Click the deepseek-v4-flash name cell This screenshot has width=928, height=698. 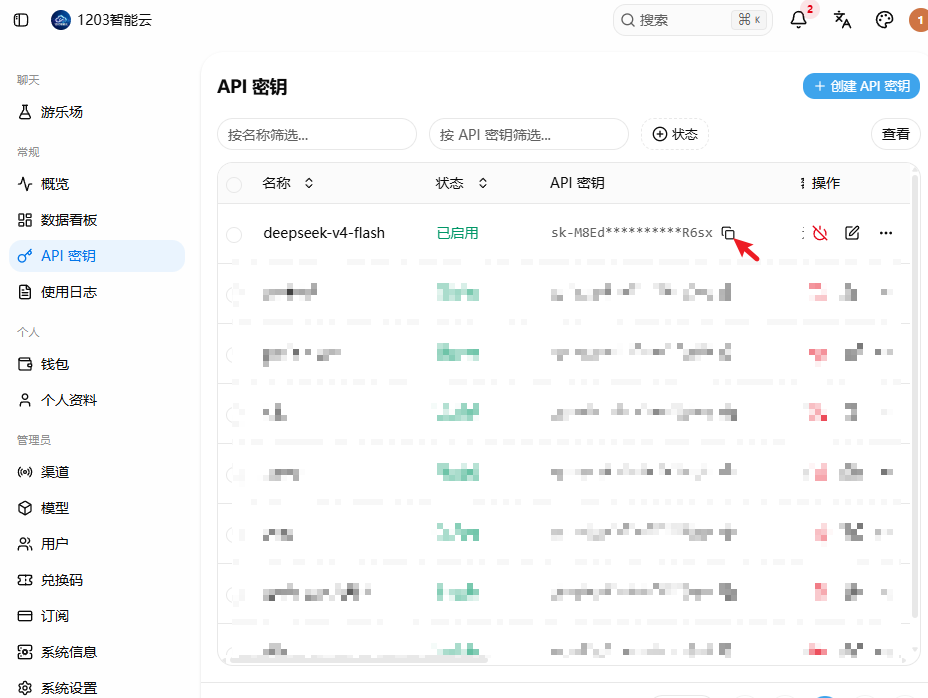pyautogui.click(x=324, y=233)
